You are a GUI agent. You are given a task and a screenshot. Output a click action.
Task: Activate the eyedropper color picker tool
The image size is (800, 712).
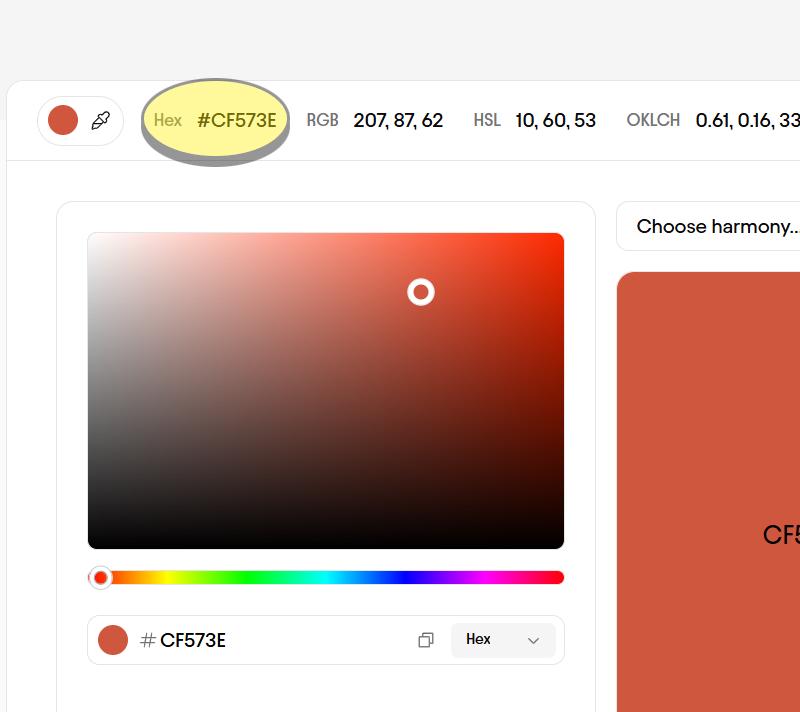point(100,121)
